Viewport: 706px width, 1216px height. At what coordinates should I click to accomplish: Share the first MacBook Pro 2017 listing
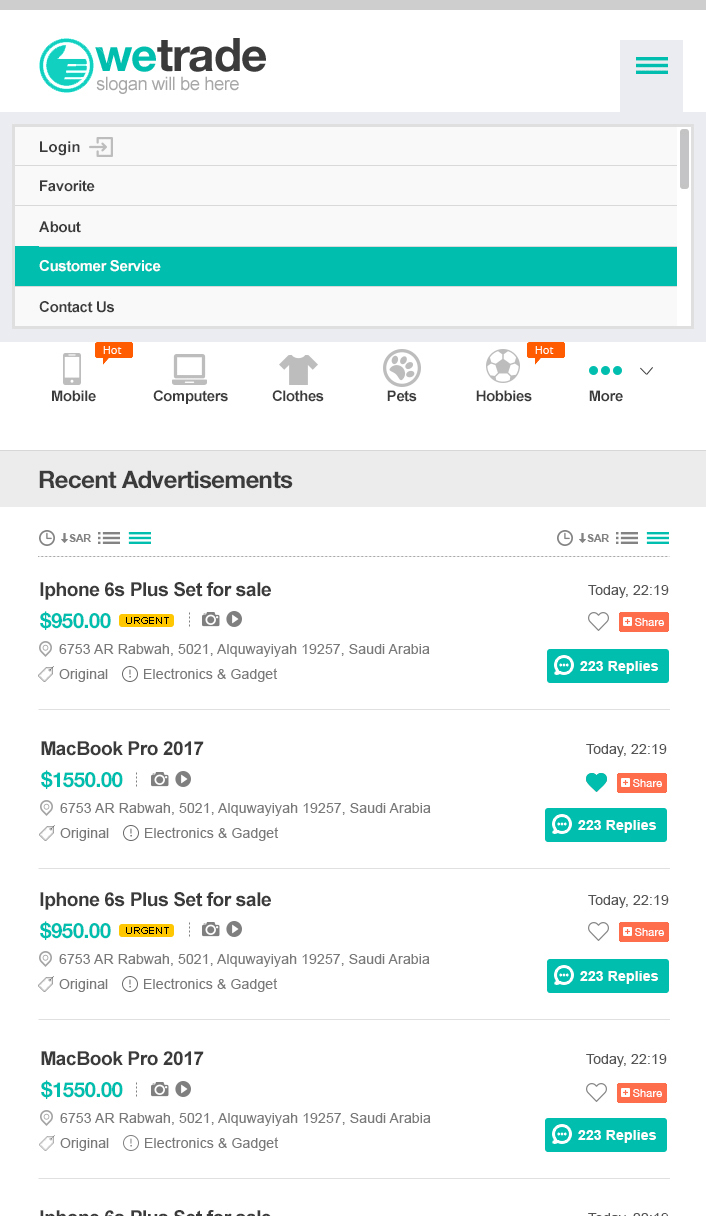(x=642, y=783)
